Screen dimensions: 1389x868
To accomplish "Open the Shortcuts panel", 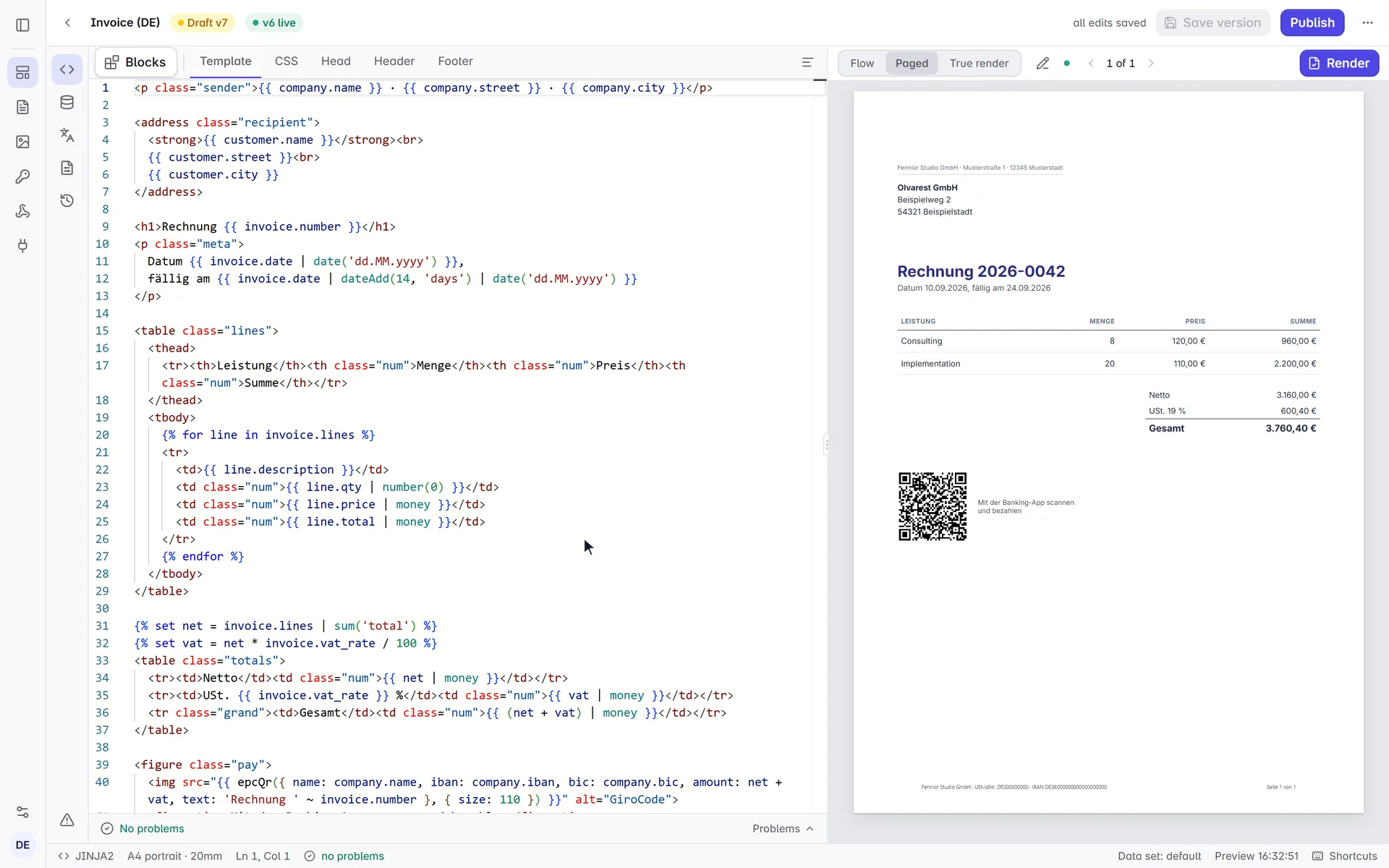I will [x=1344, y=856].
